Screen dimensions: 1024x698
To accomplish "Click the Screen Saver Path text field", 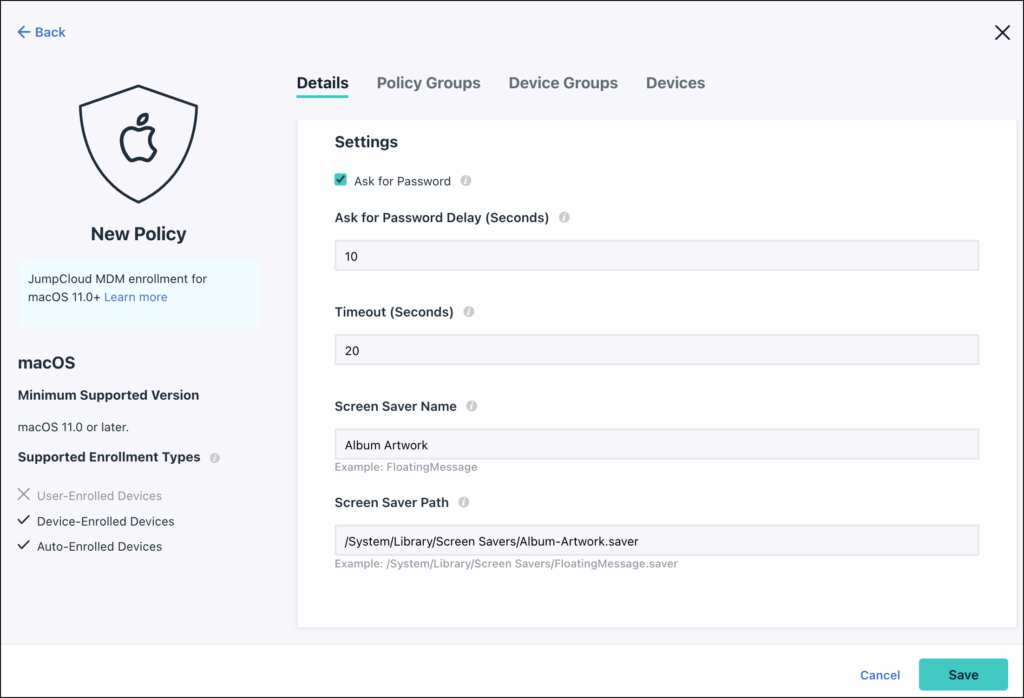I will click(656, 541).
